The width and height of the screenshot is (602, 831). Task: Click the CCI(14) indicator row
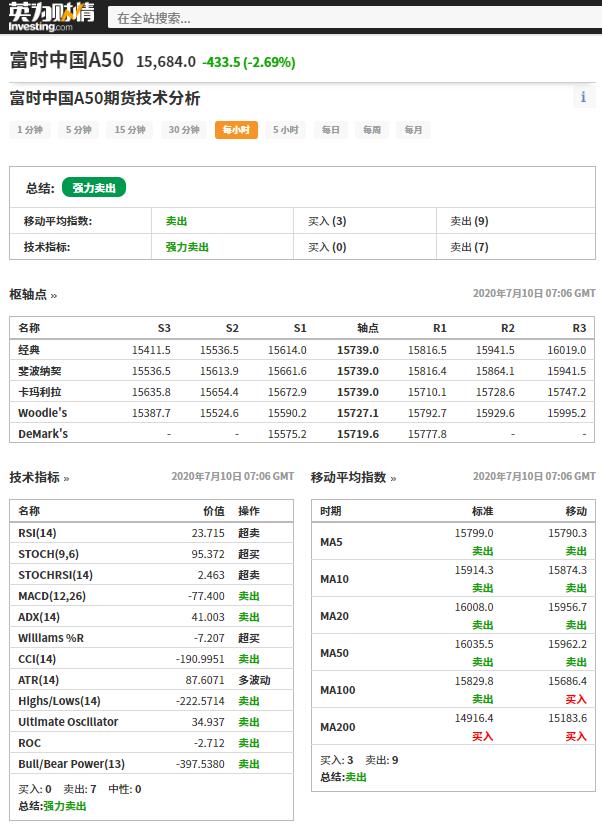[152, 659]
